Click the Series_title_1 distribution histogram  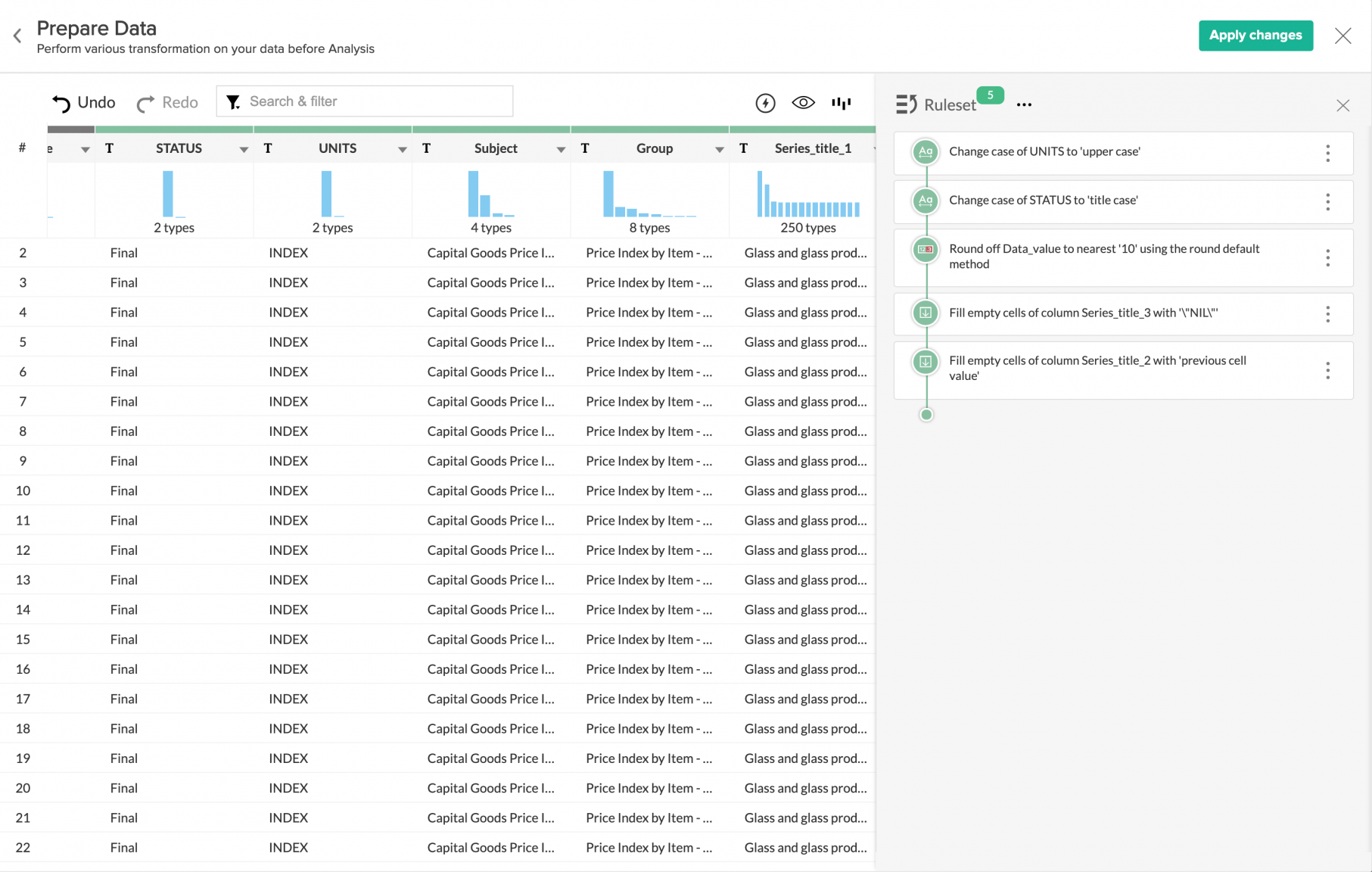[x=807, y=195]
